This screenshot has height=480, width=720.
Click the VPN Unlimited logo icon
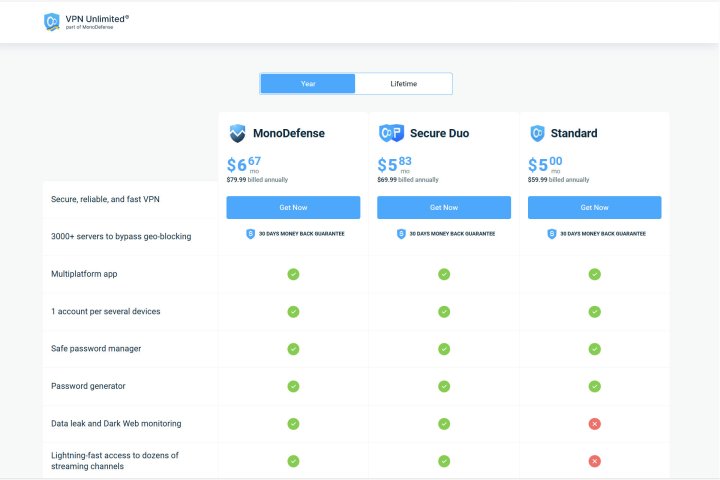52,21
